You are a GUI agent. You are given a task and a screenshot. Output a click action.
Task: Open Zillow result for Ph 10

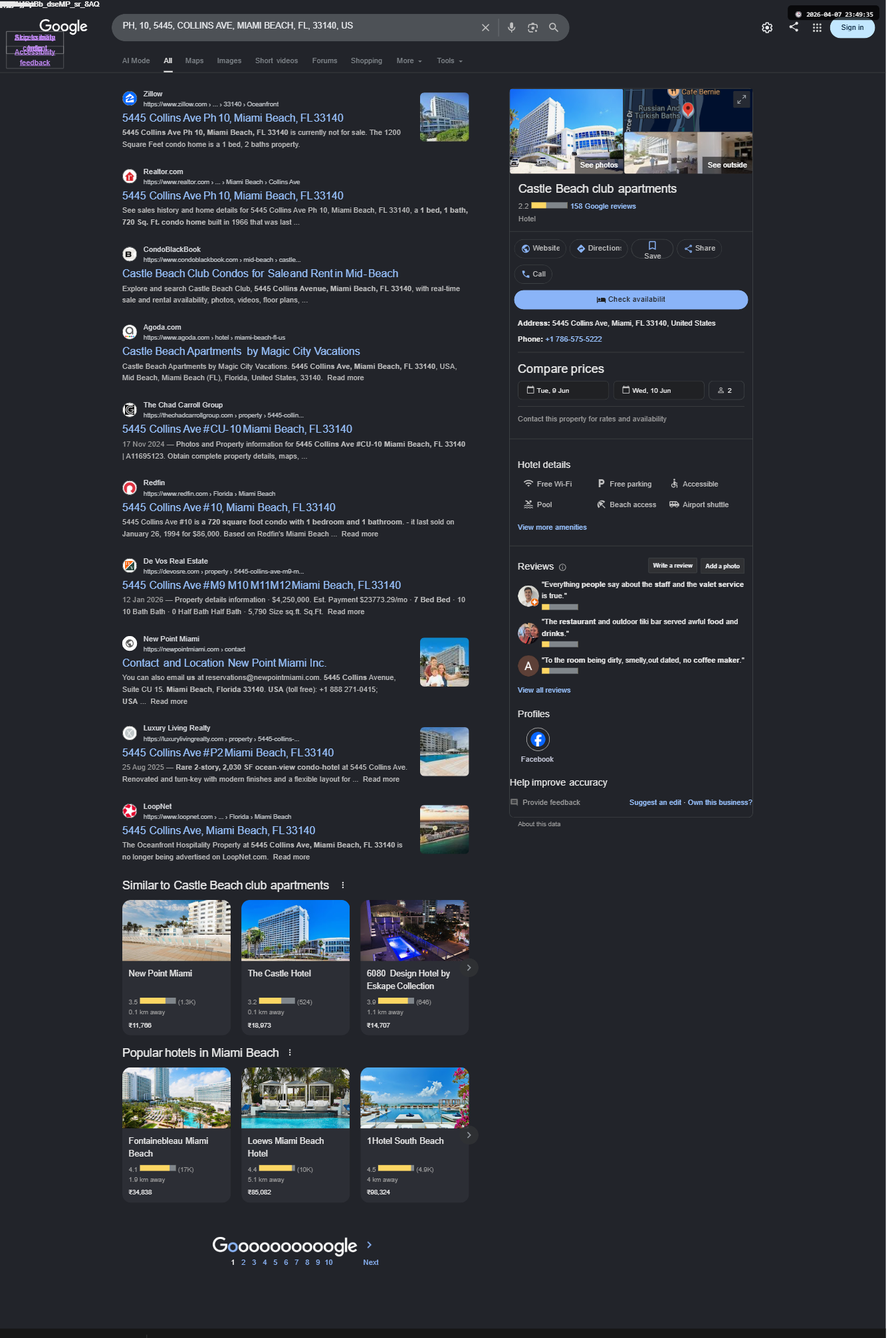233,118
